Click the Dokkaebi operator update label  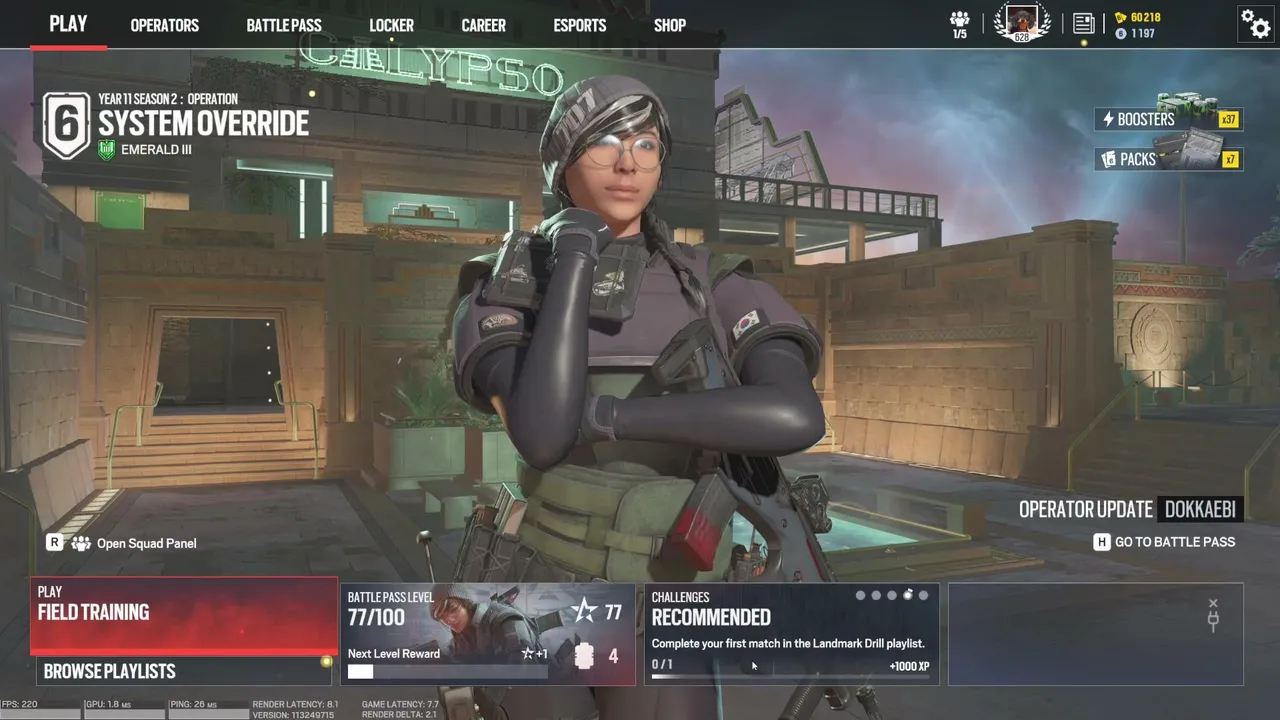coord(1200,509)
